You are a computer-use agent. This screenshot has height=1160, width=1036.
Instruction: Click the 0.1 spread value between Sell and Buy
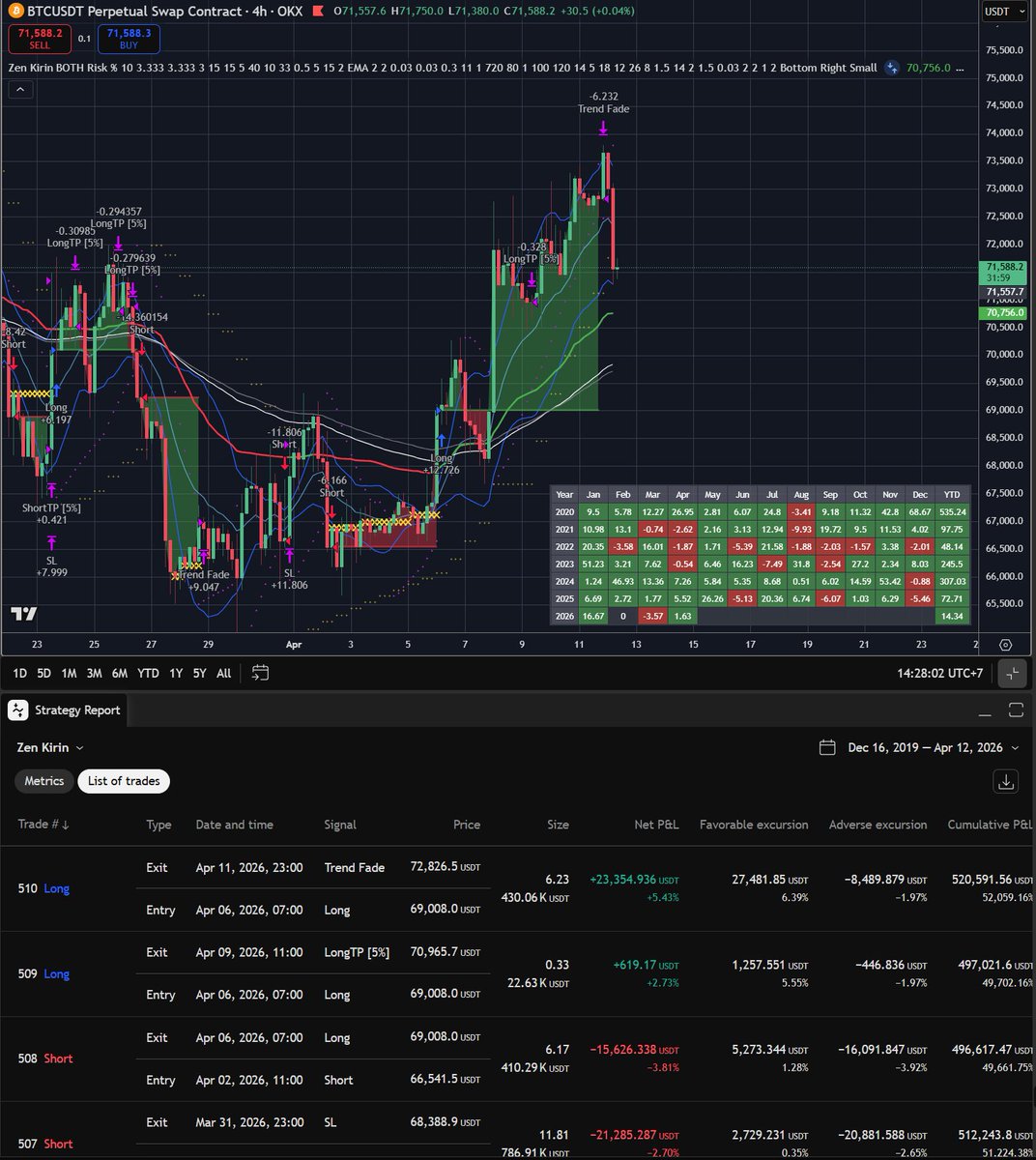pos(84,39)
